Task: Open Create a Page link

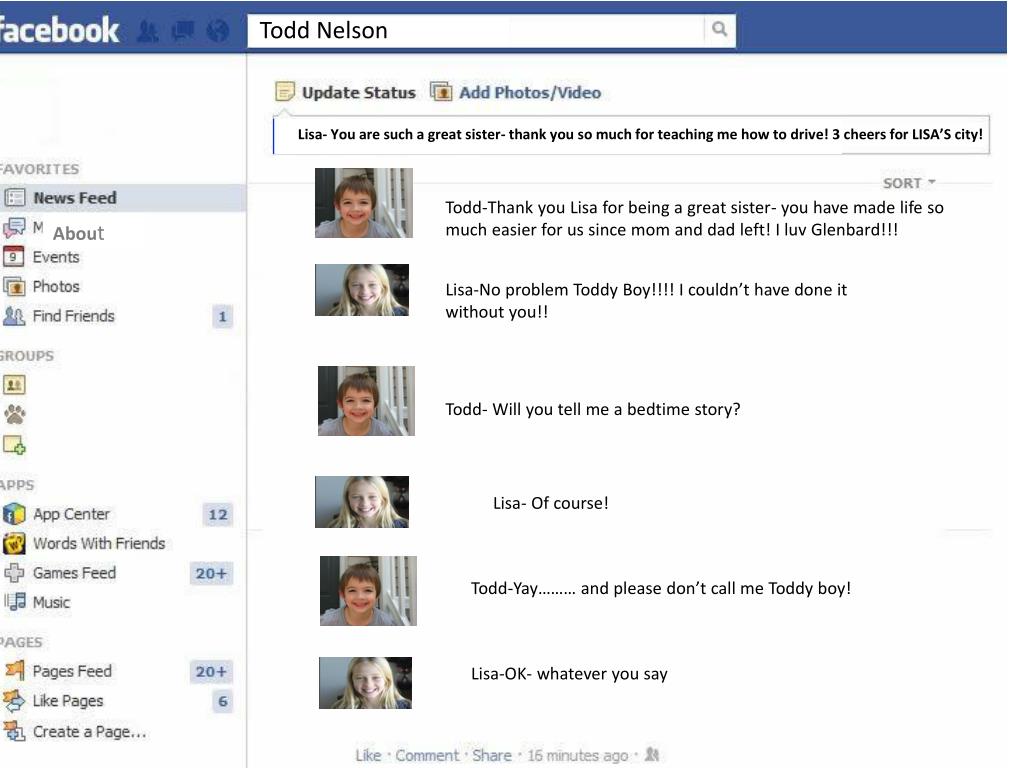Action: (89, 732)
